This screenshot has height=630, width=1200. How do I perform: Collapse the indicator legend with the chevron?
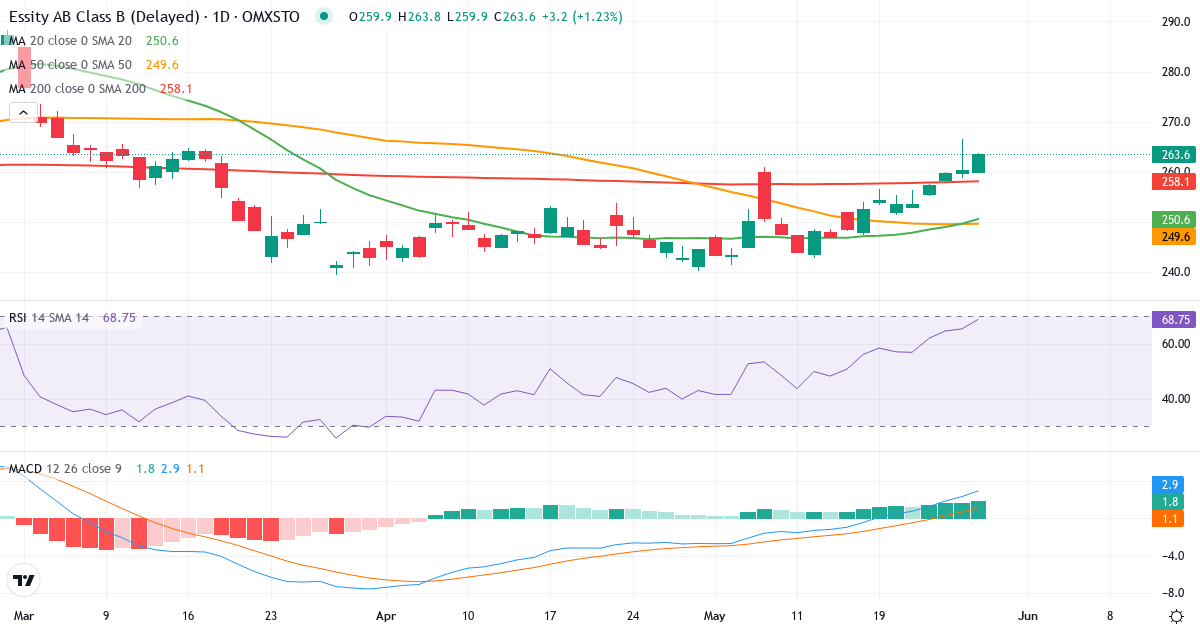click(23, 112)
